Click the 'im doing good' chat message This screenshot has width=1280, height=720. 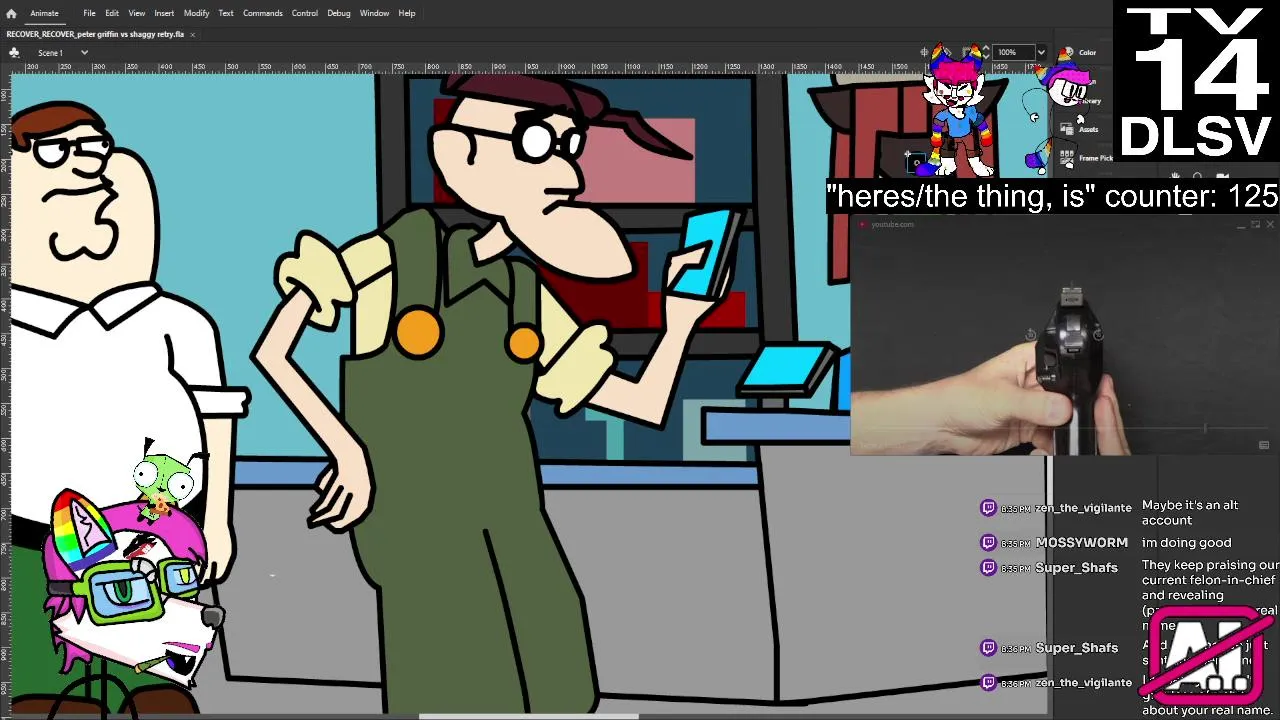tap(1186, 543)
